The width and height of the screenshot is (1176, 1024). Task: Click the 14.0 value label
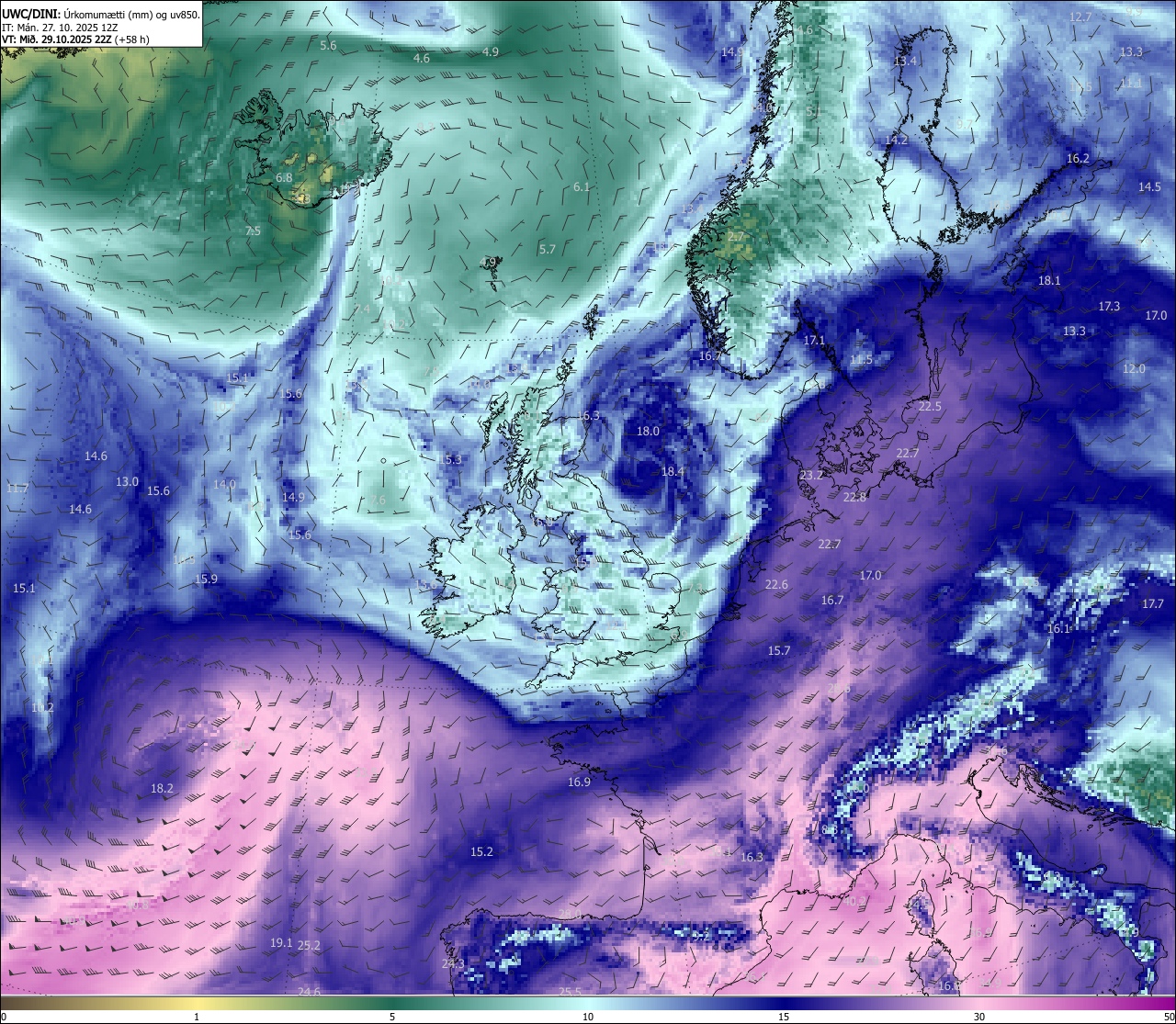point(224,485)
